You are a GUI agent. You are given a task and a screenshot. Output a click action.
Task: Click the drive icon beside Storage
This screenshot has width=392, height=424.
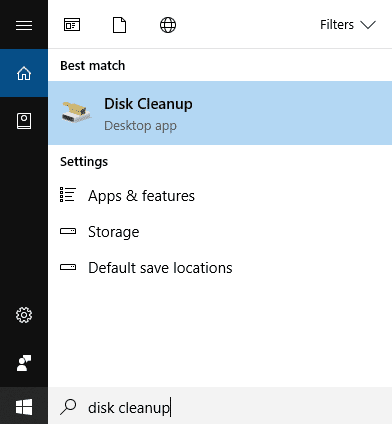click(68, 231)
